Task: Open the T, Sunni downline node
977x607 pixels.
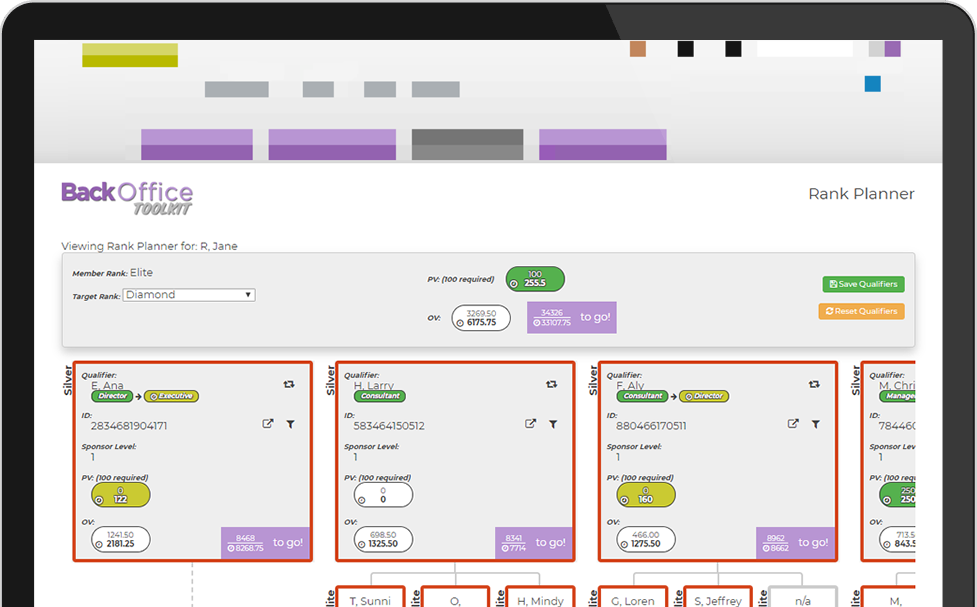Action: (370, 599)
